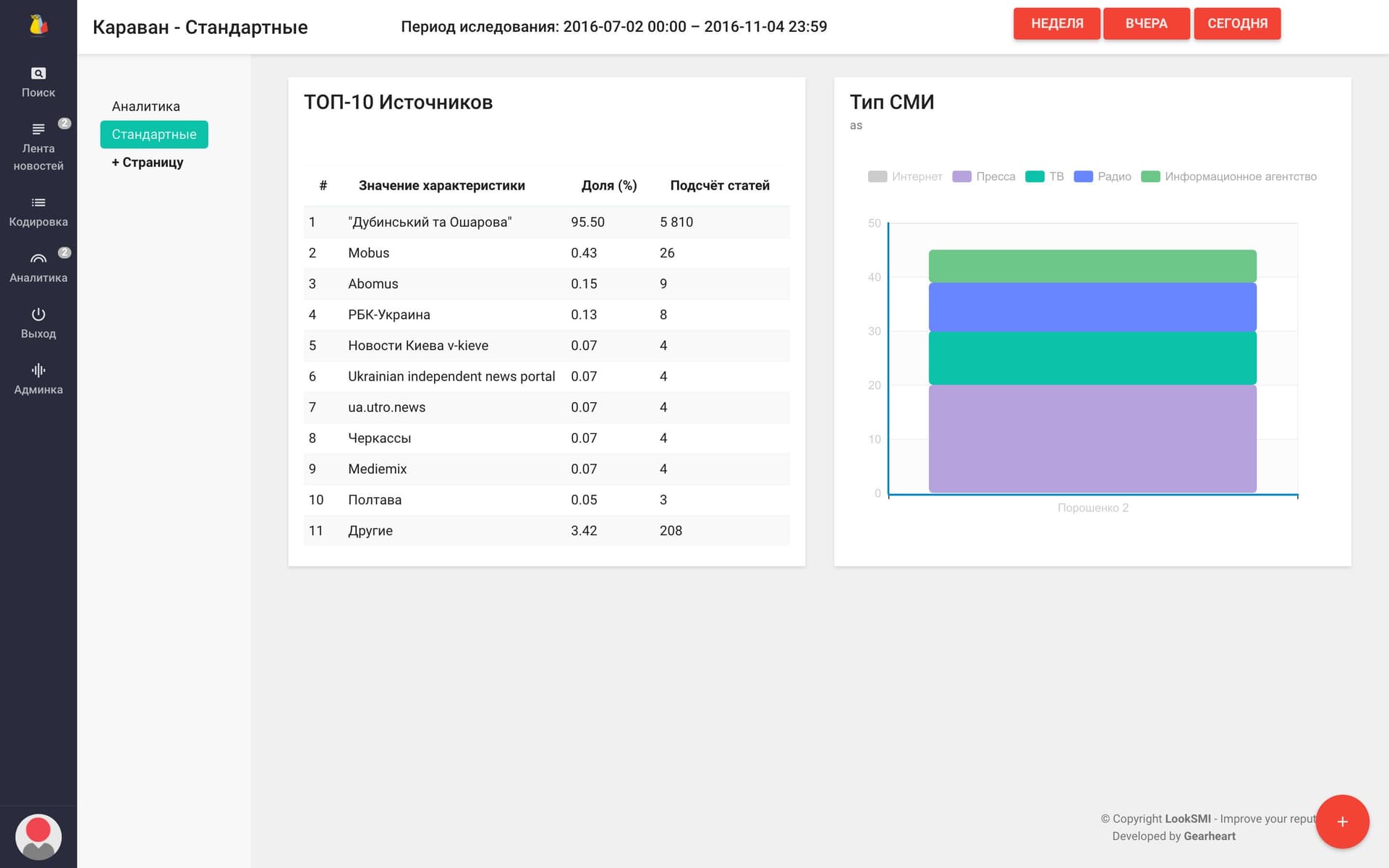
Task: Toggle the Информационное агентство legend item
Action: 1228,176
